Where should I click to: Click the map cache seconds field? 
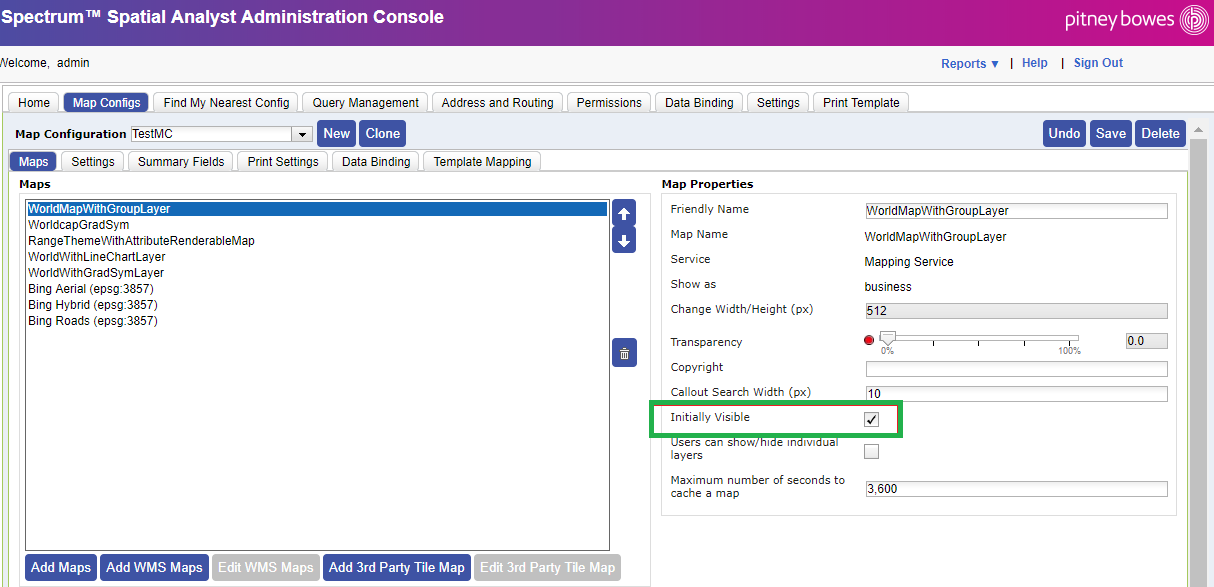[1016, 489]
